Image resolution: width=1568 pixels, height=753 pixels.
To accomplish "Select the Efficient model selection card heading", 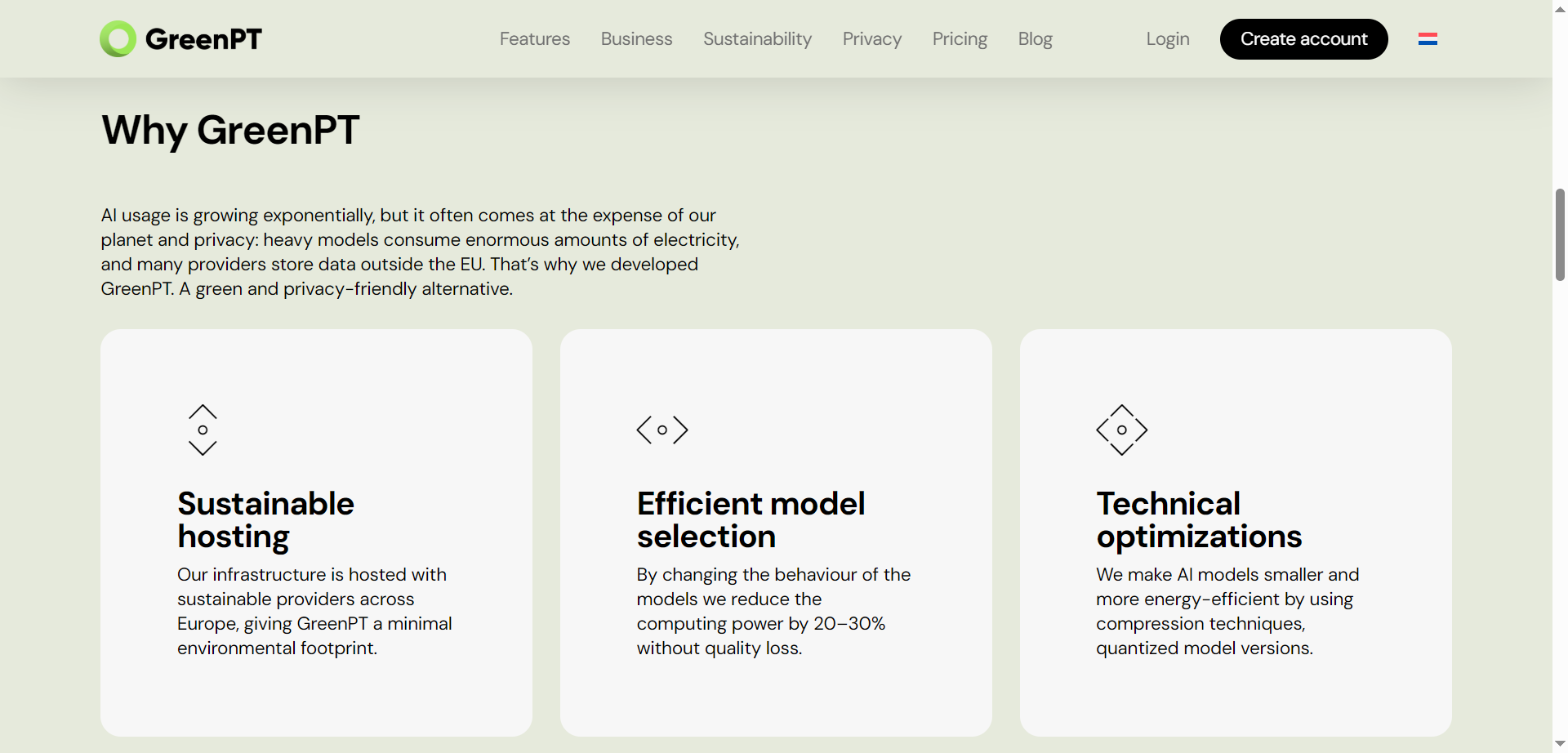I will [751, 520].
